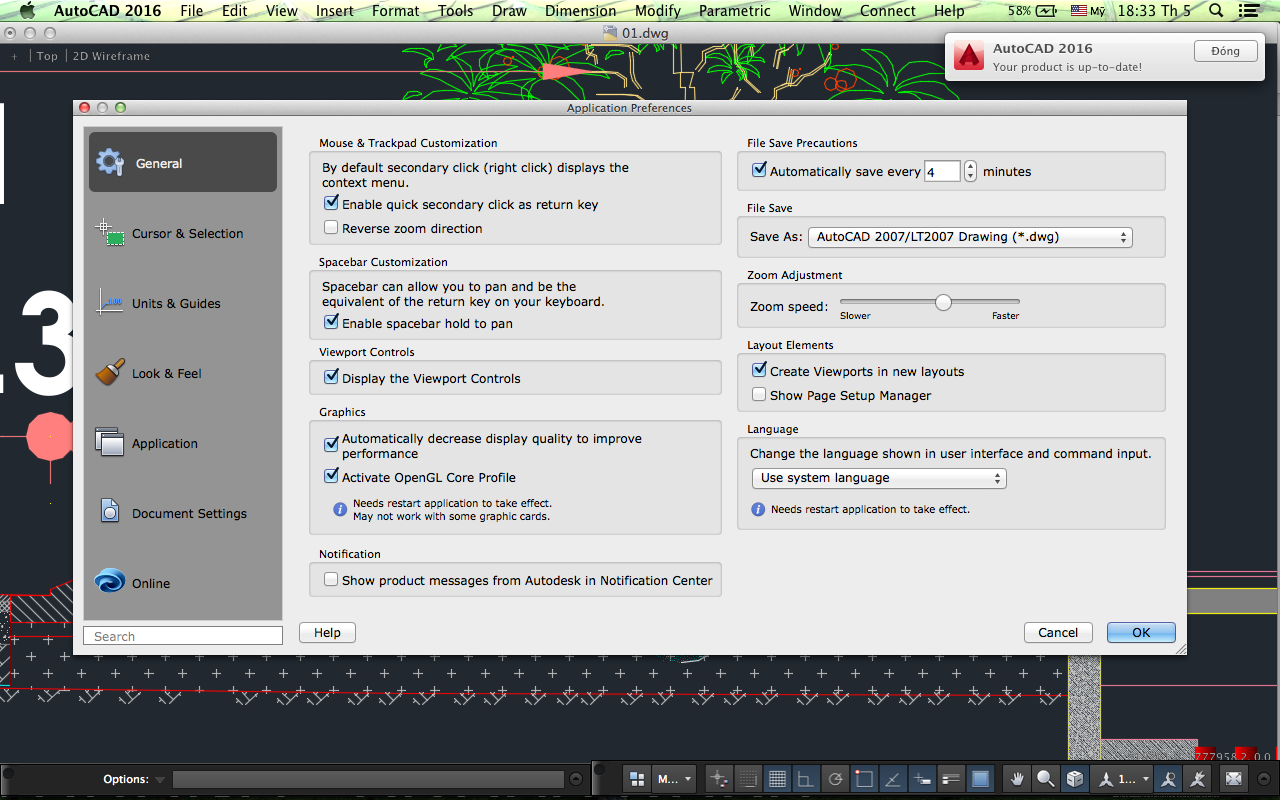The image size is (1280, 800).
Task: Click the autosave minutes stepper arrows
Action: click(970, 171)
